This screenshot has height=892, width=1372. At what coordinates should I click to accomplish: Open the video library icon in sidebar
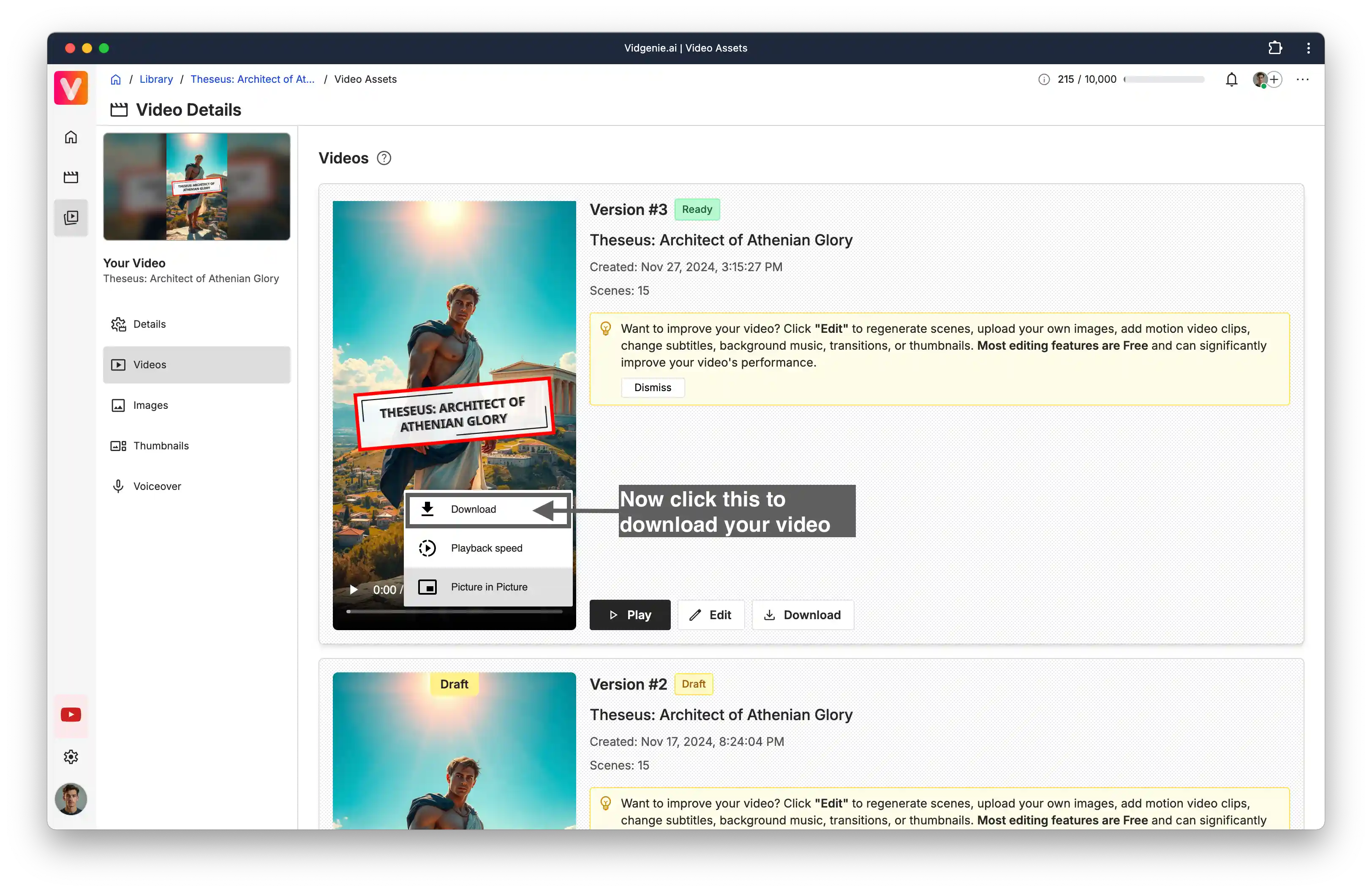[71, 217]
